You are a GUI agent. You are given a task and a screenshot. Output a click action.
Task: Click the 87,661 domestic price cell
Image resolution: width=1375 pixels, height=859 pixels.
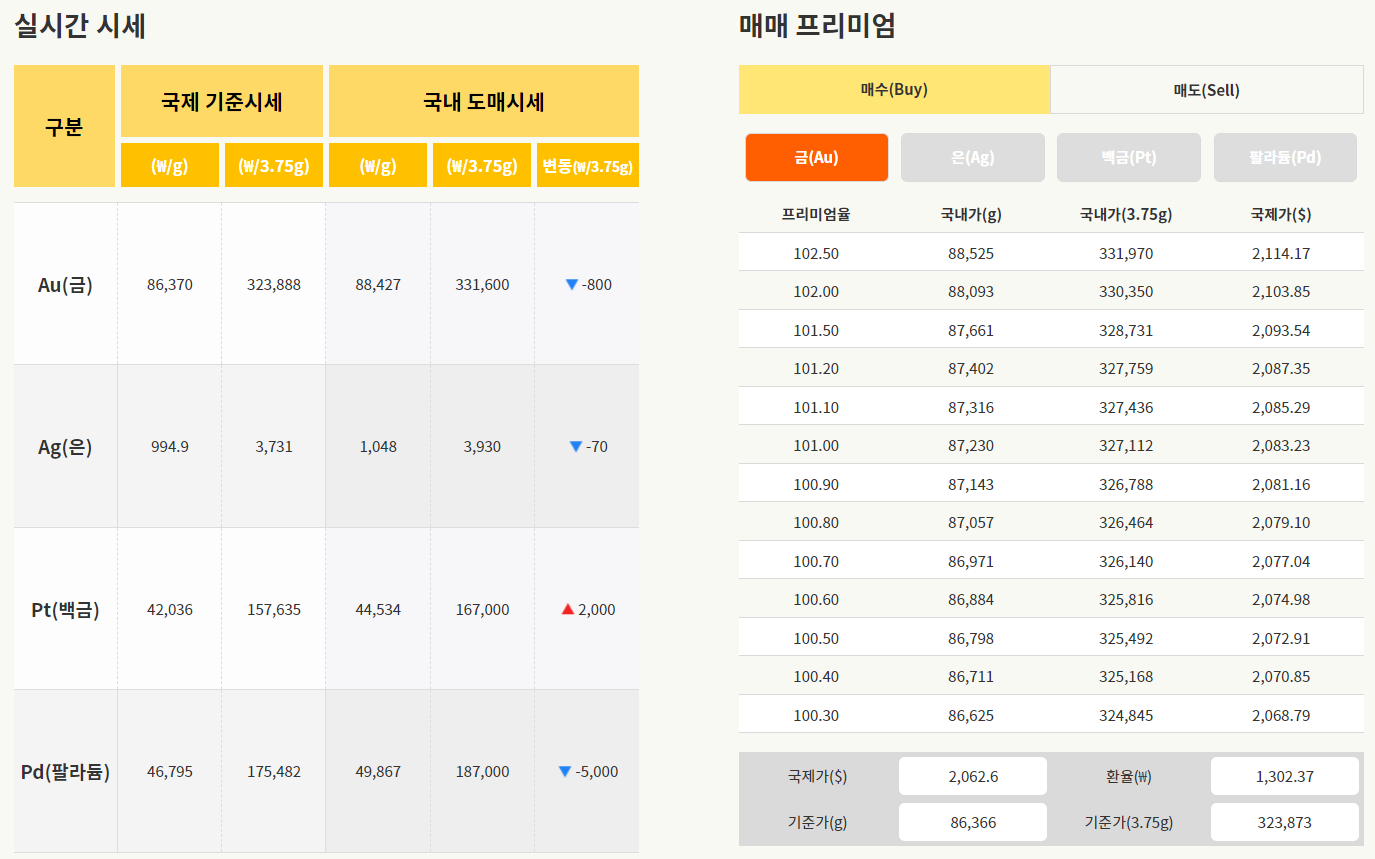coord(971,330)
